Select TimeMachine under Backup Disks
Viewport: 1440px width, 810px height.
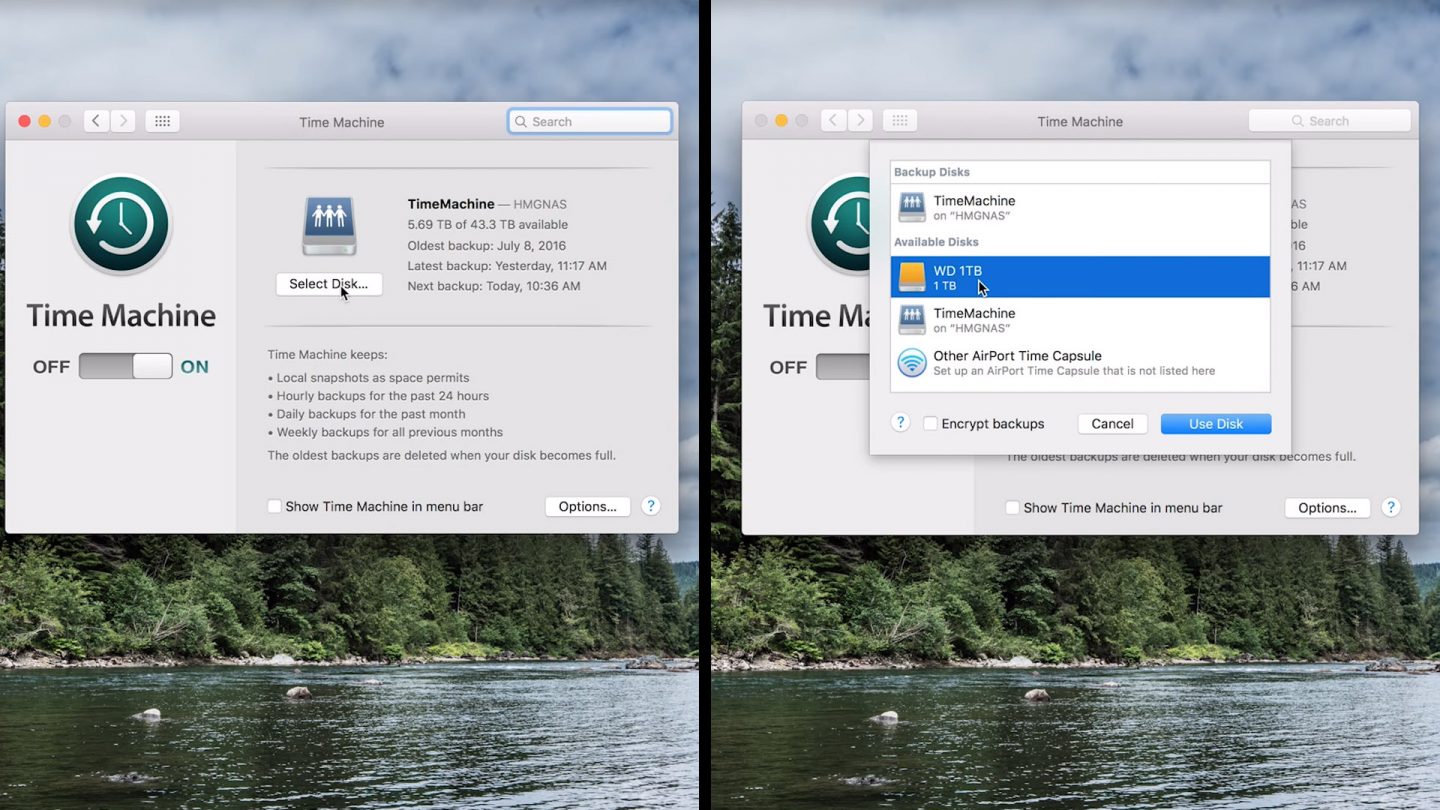(1080, 207)
